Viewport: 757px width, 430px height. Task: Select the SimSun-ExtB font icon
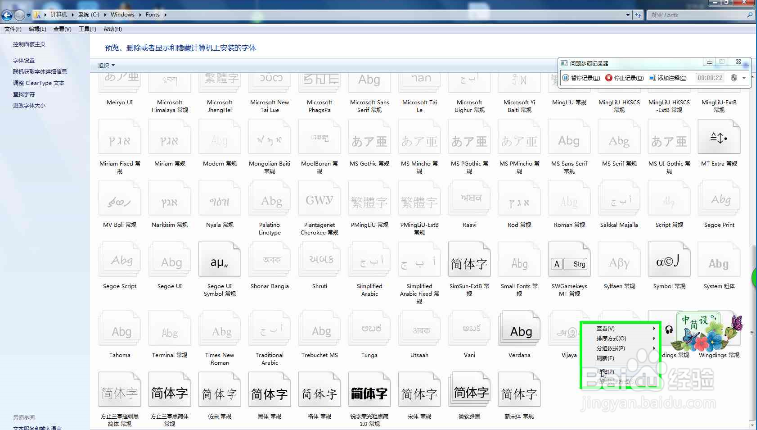pos(469,261)
